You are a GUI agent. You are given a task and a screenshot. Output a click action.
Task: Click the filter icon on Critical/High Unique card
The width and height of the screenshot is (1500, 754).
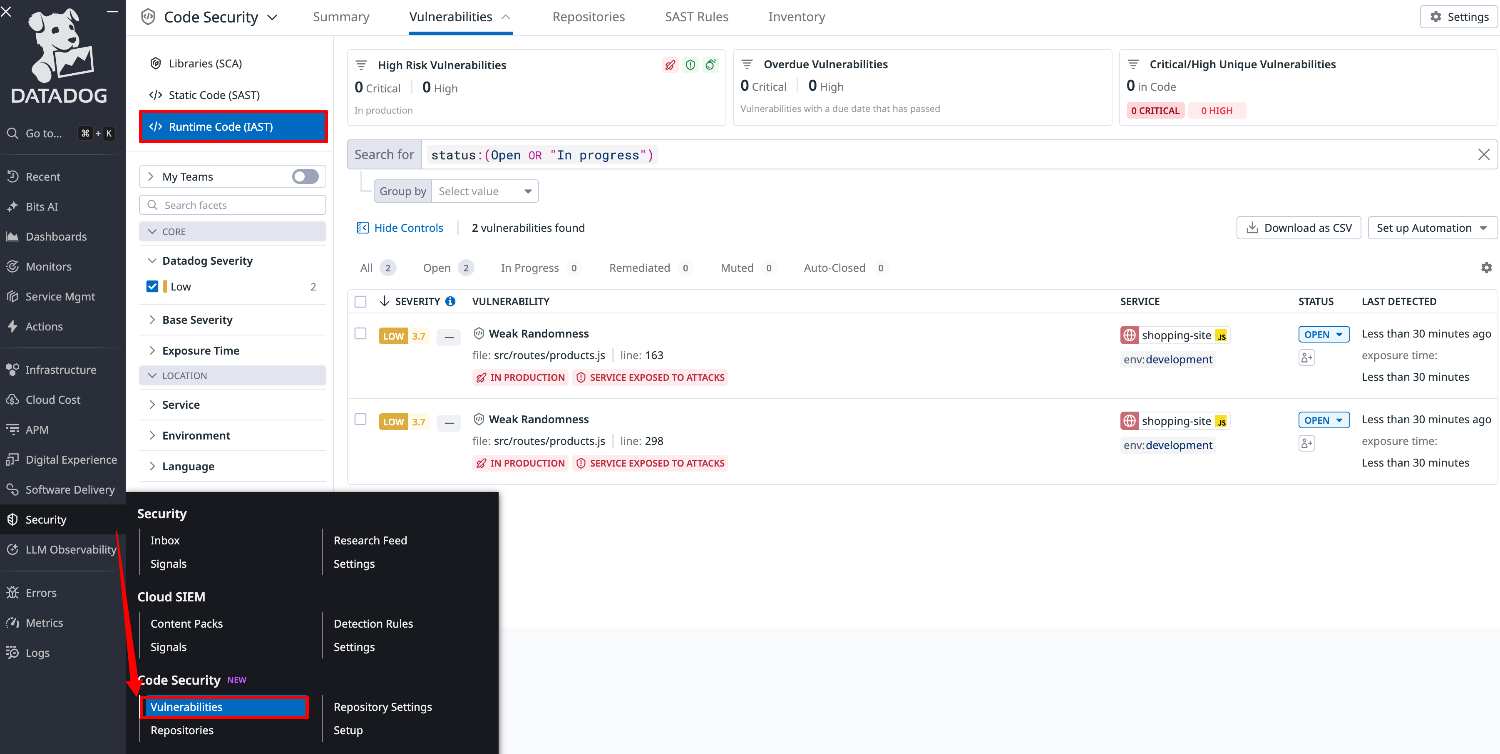click(1133, 64)
